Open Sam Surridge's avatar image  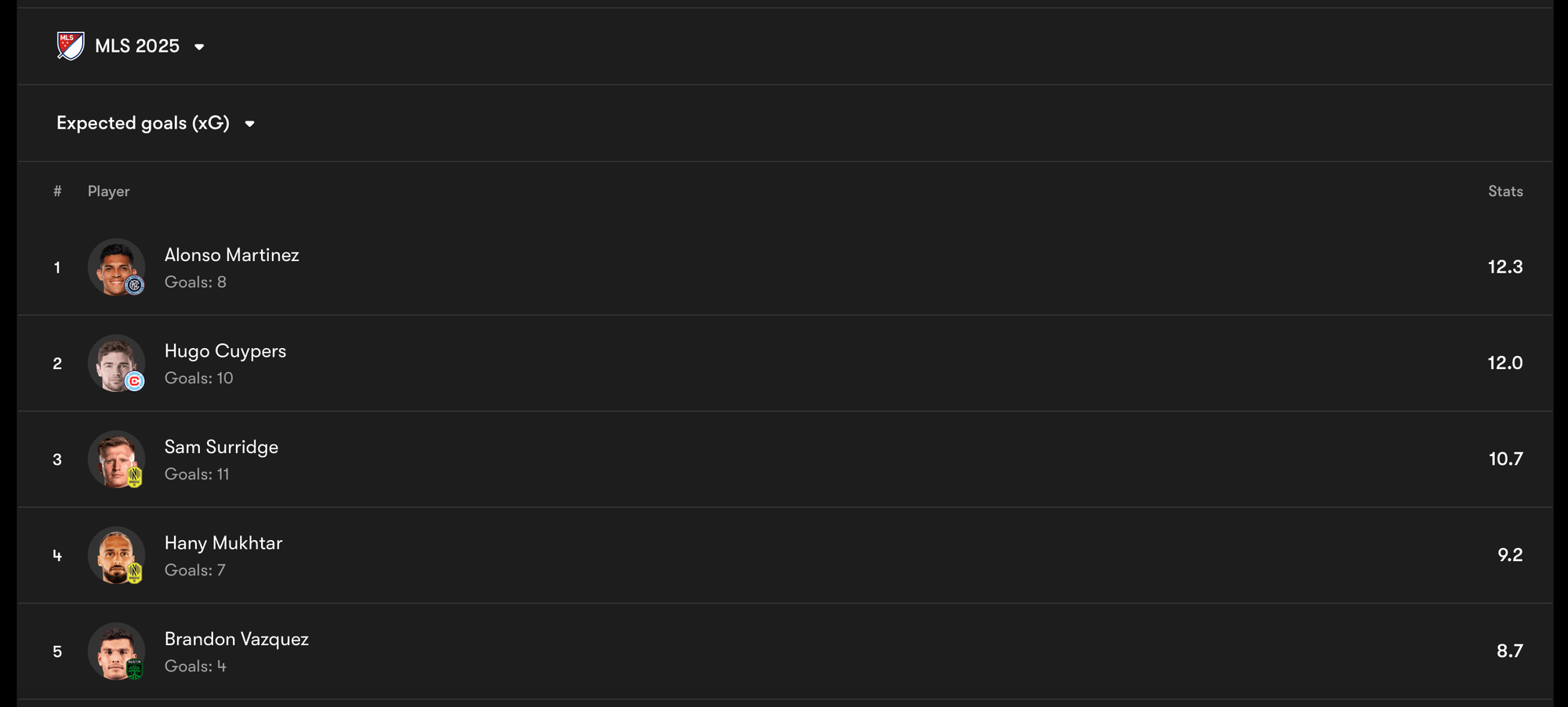116,459
